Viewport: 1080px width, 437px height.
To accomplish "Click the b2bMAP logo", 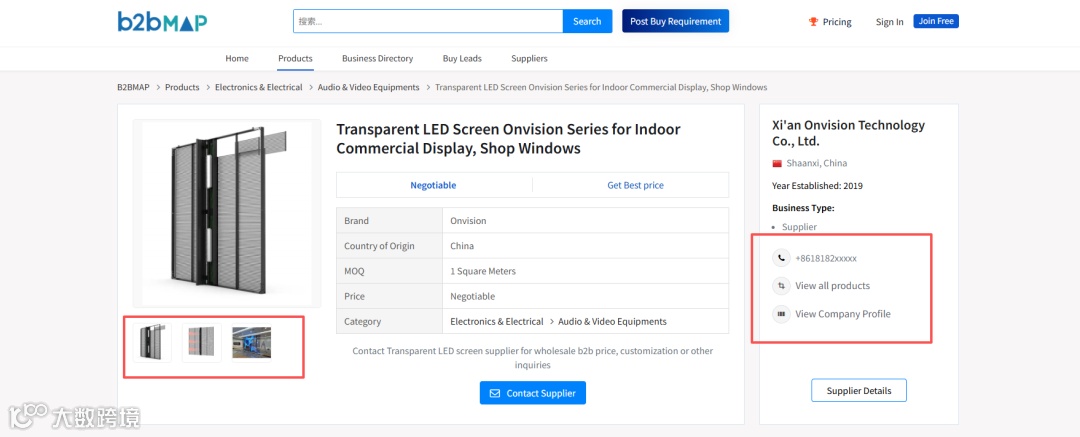I will tap(162, 21).
